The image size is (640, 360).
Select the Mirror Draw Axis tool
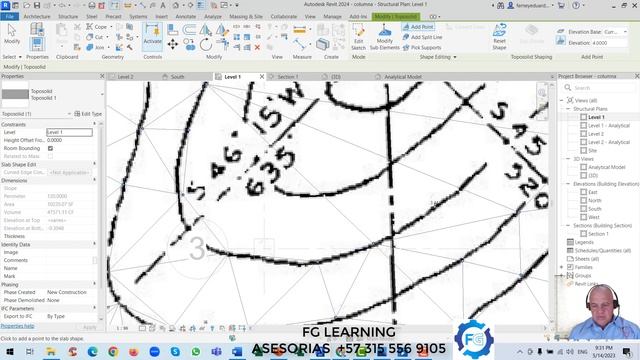click(x=222, y=29)
